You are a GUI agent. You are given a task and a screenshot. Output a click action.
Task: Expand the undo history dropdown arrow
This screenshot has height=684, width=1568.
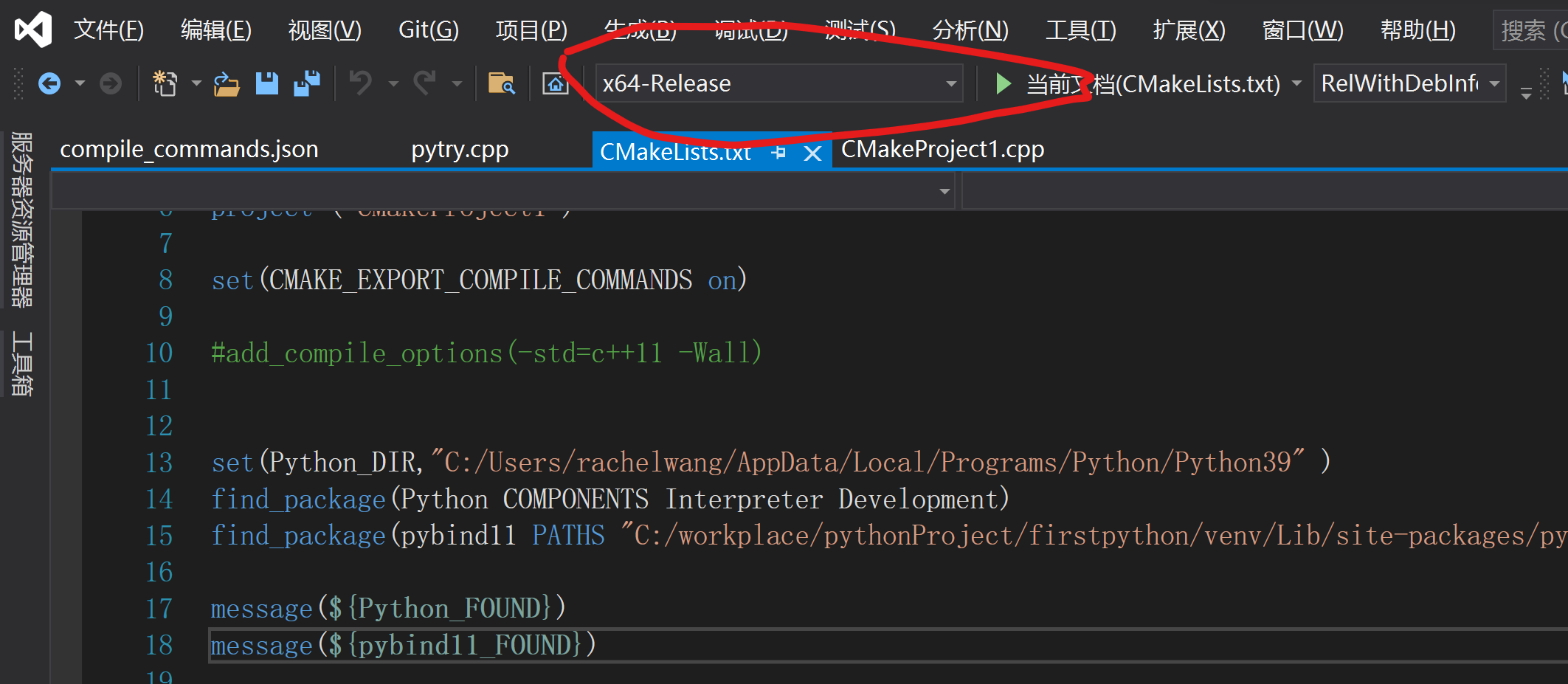(393, 83)
